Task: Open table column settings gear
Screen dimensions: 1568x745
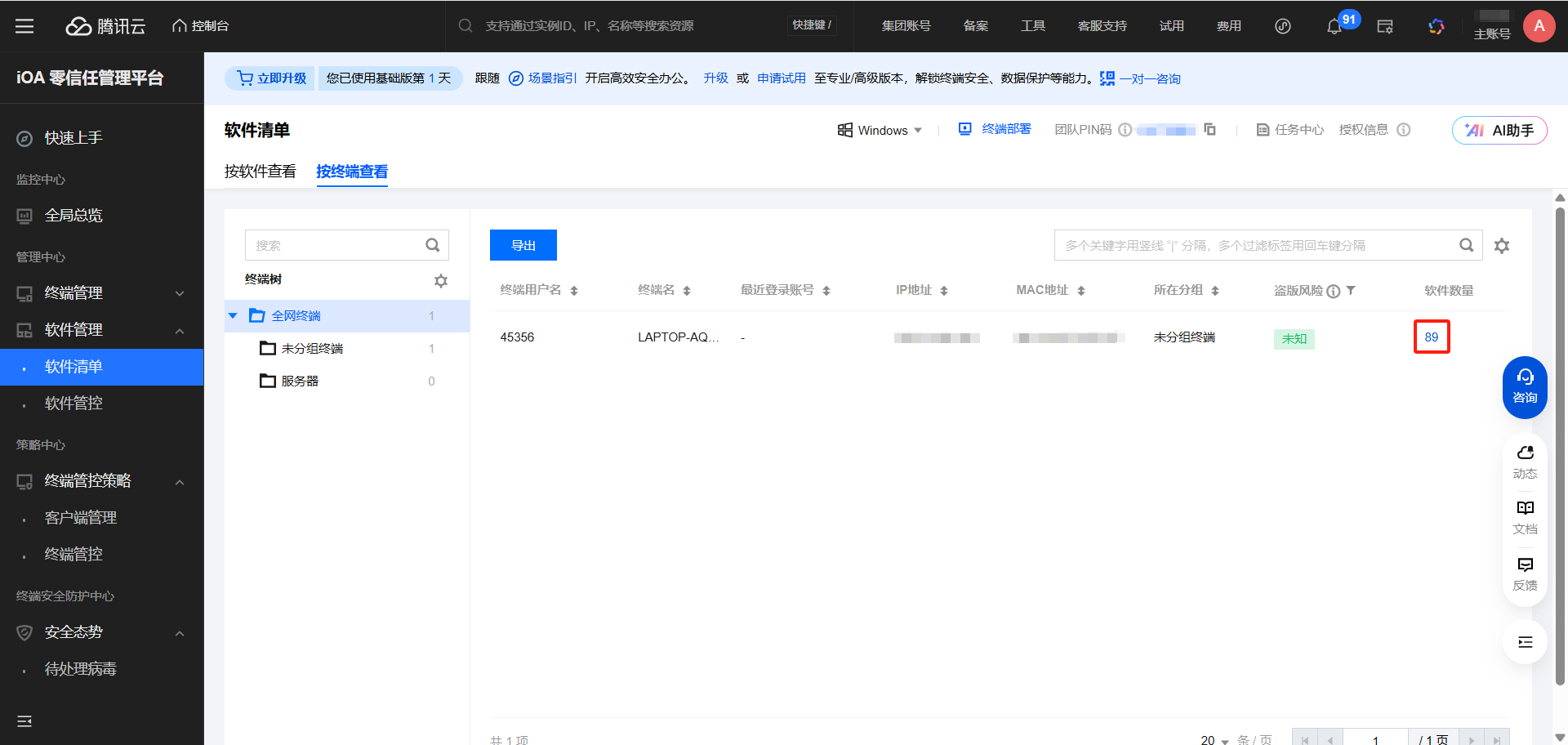Action: tap(1502, 246)
